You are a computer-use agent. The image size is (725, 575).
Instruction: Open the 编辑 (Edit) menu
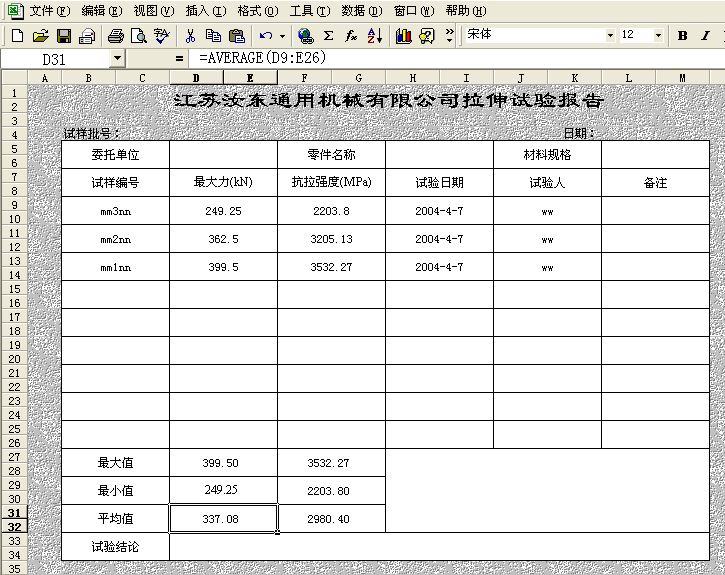pos(102,11)
